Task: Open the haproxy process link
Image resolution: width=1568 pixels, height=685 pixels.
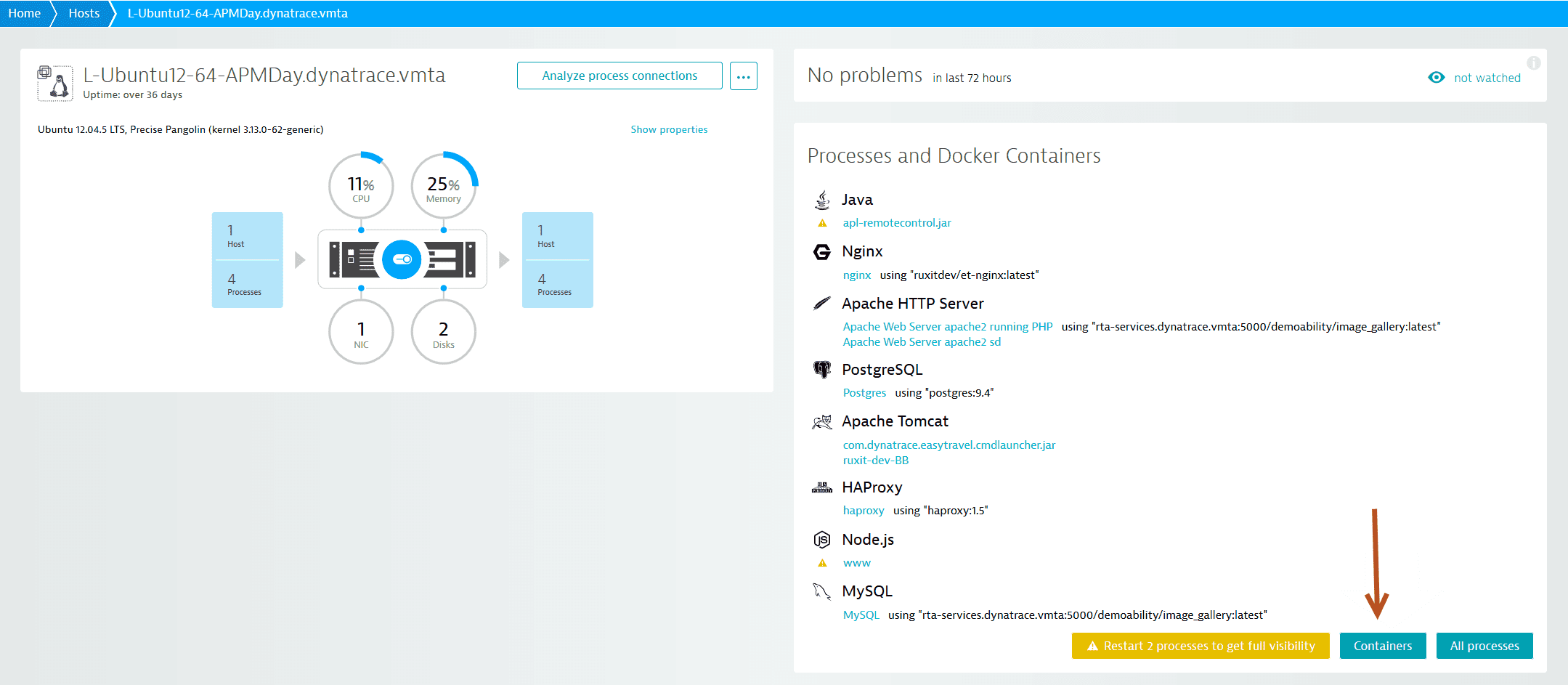Action: (x=864, y=511)
